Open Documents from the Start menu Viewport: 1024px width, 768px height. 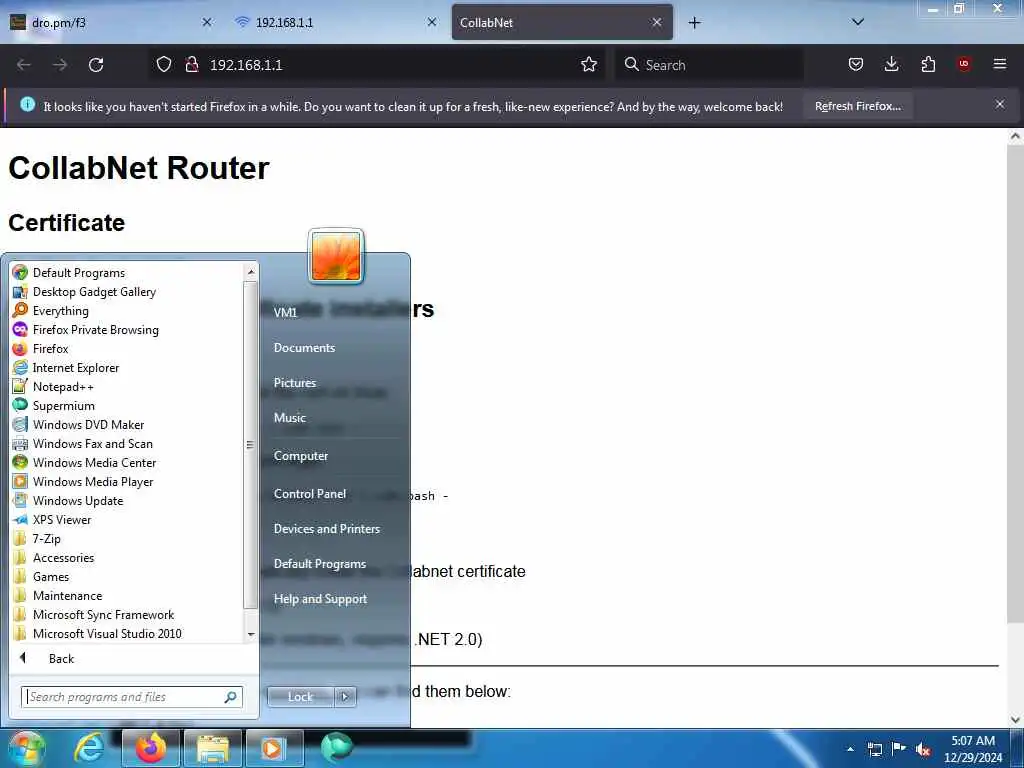click(x=304, y=347)
